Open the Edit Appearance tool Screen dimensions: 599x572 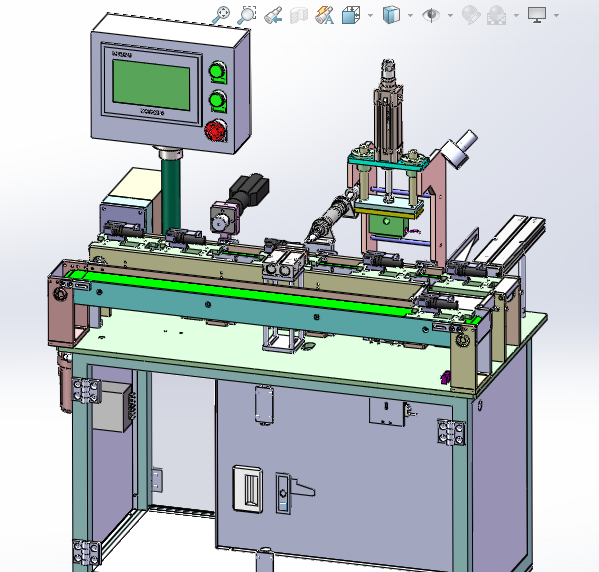(x=471, y=15)
